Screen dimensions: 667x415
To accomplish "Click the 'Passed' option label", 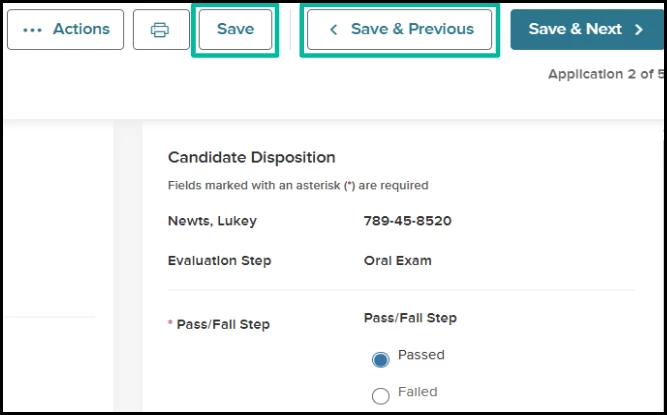I will tap(421, 355).
